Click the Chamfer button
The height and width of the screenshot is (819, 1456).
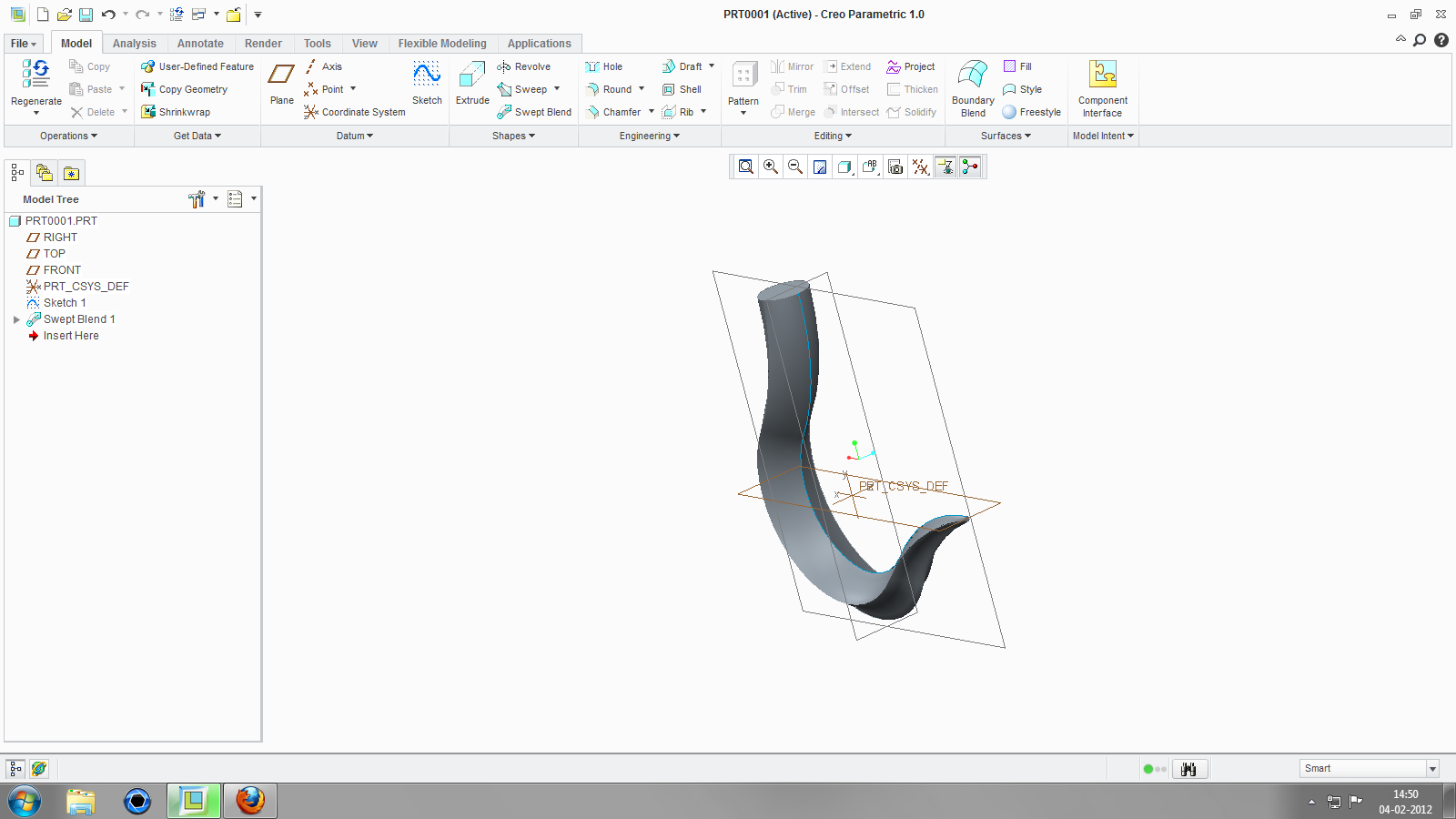click(613, 112)
